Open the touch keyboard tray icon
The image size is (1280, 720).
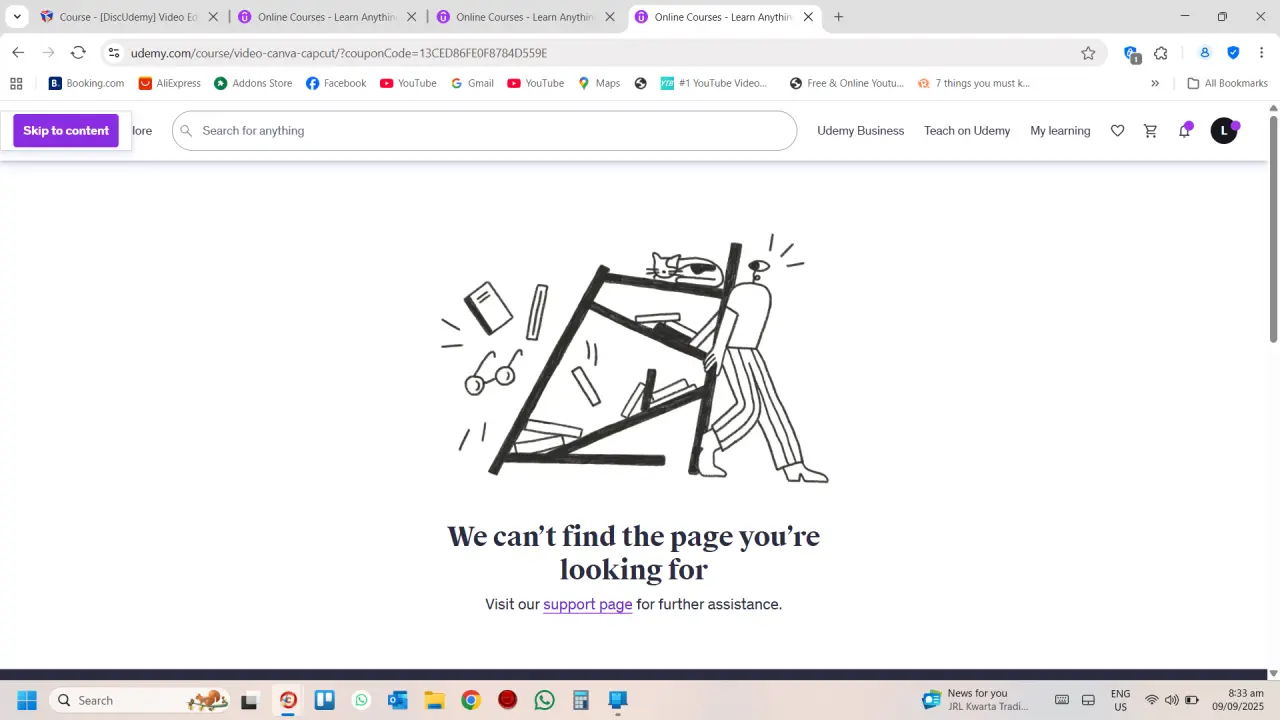[x=1062, y=700]
